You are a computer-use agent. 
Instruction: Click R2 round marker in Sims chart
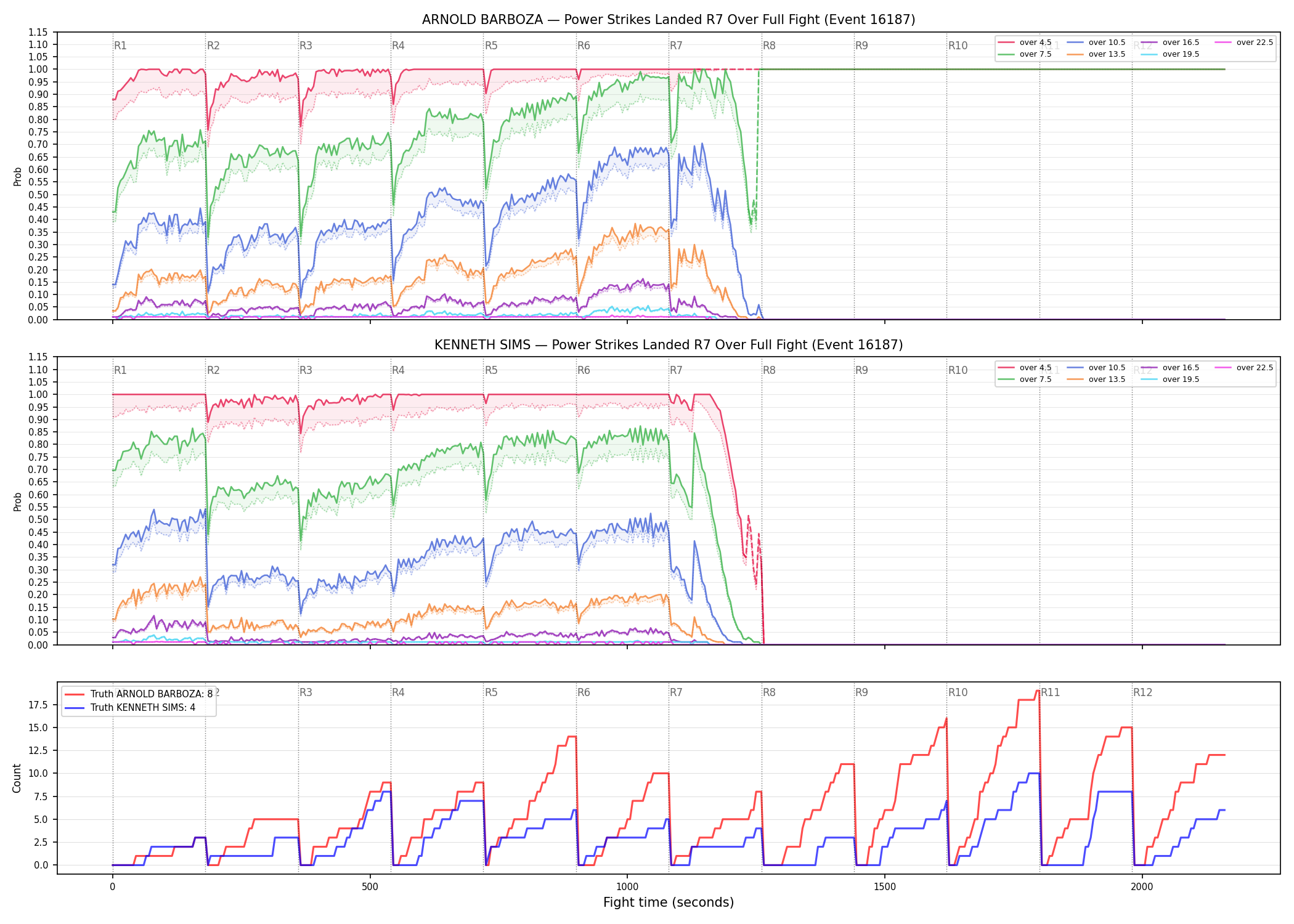[x=213, y=370]
